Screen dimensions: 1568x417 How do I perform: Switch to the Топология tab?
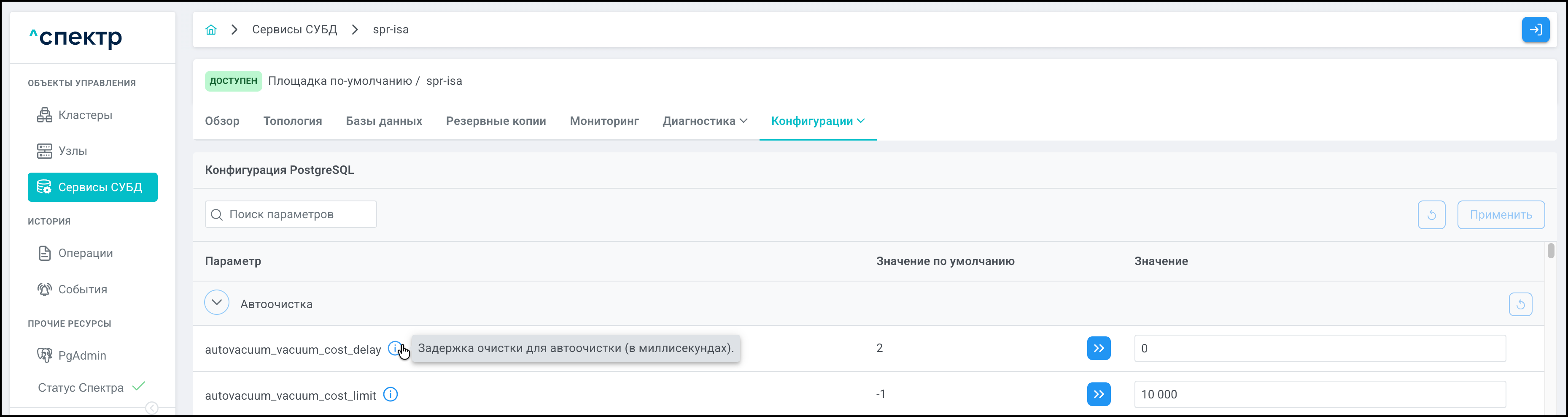point(292,121)
